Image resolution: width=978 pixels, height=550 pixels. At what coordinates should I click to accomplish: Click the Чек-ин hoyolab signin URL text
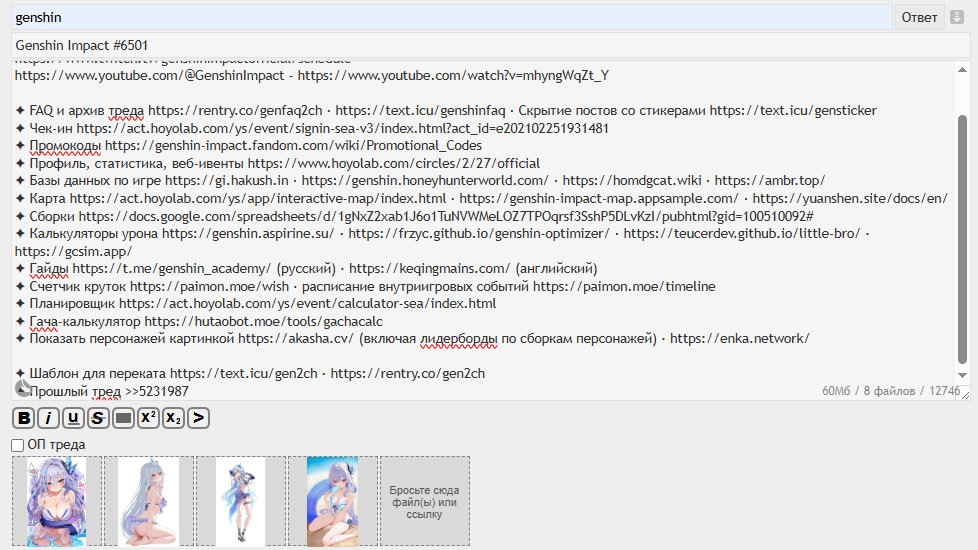click(342, 128)
